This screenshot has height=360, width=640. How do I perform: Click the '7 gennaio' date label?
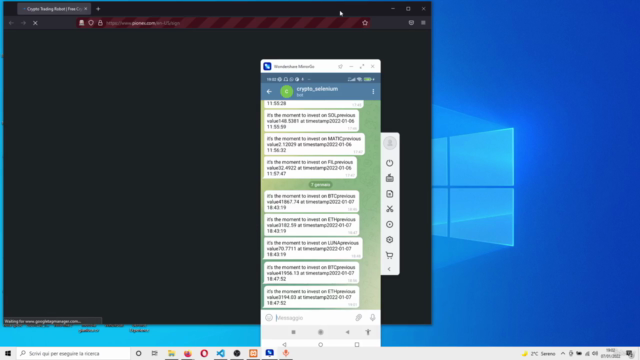coord(320,184)
